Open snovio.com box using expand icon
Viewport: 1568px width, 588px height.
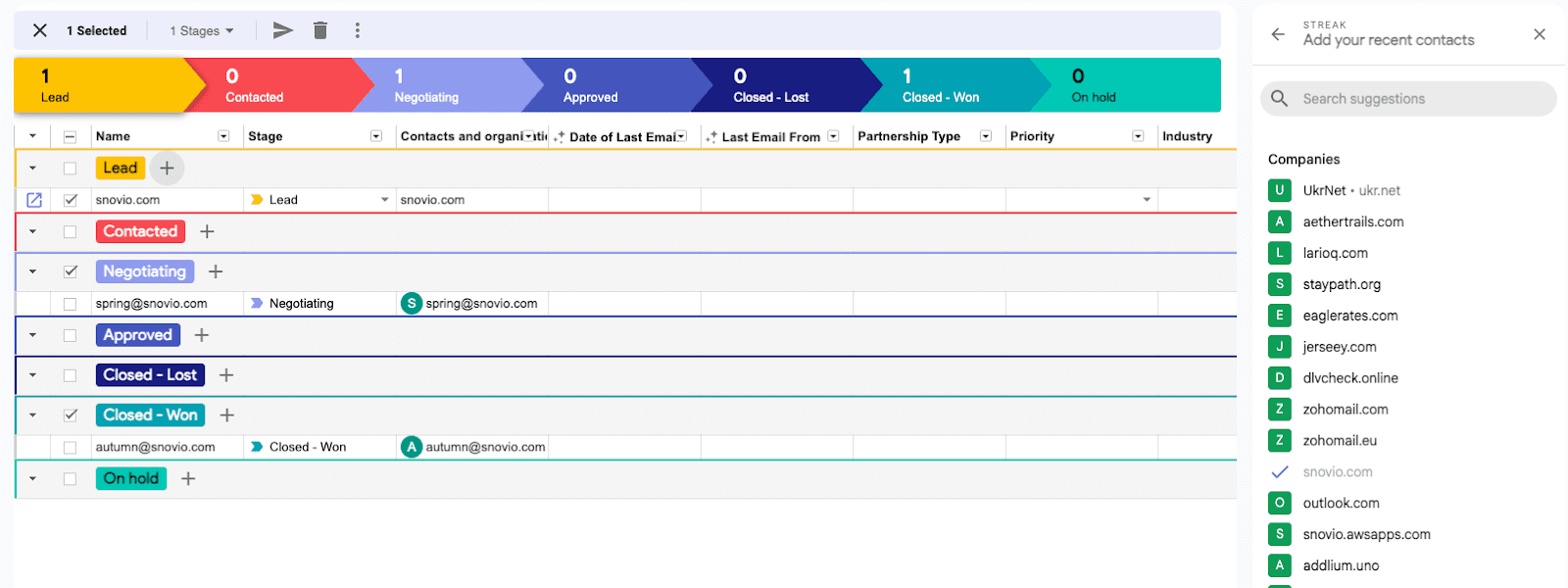click(34, 200)
